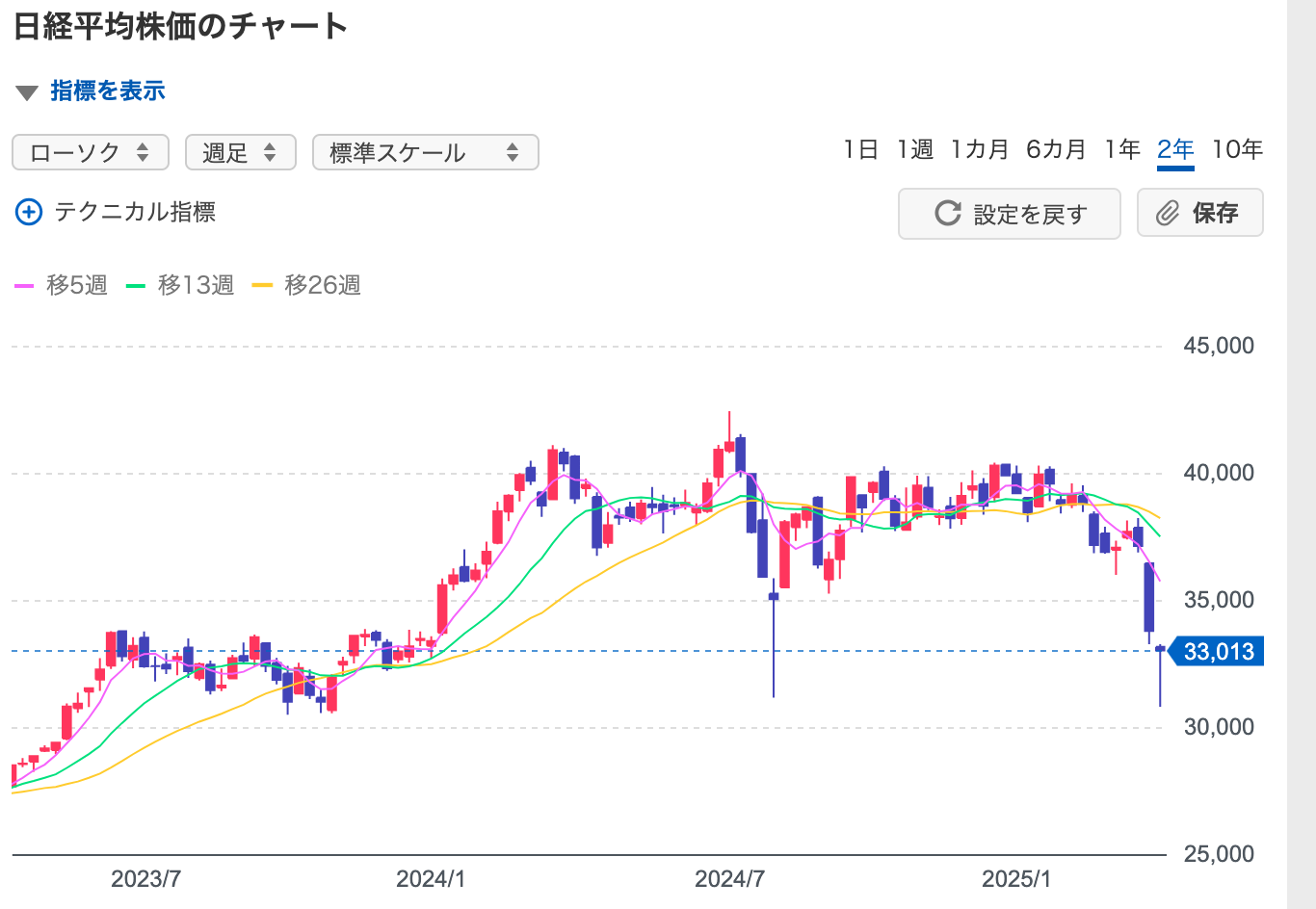The height and width of the screenshot is (909, 1316).
Task: Toggle the 移13週 moving average legend
Action: [x=180, y=285]
